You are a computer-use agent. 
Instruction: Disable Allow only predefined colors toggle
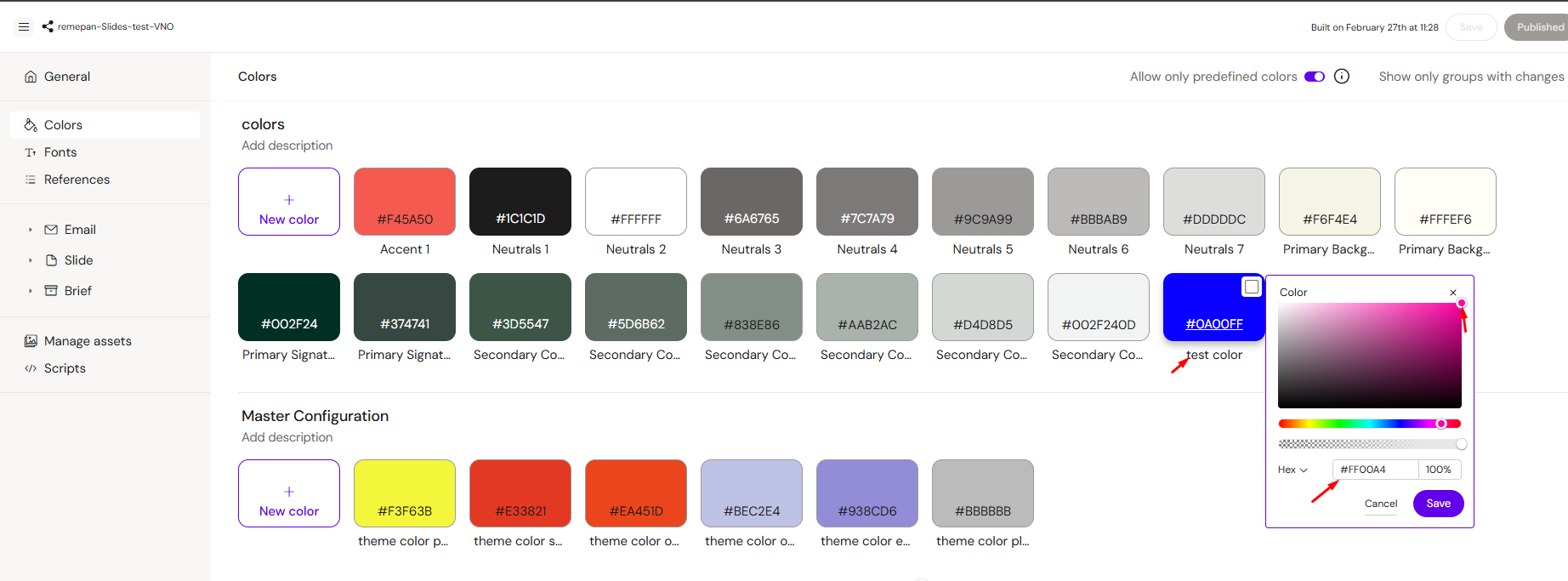(x=1315, y=77)
